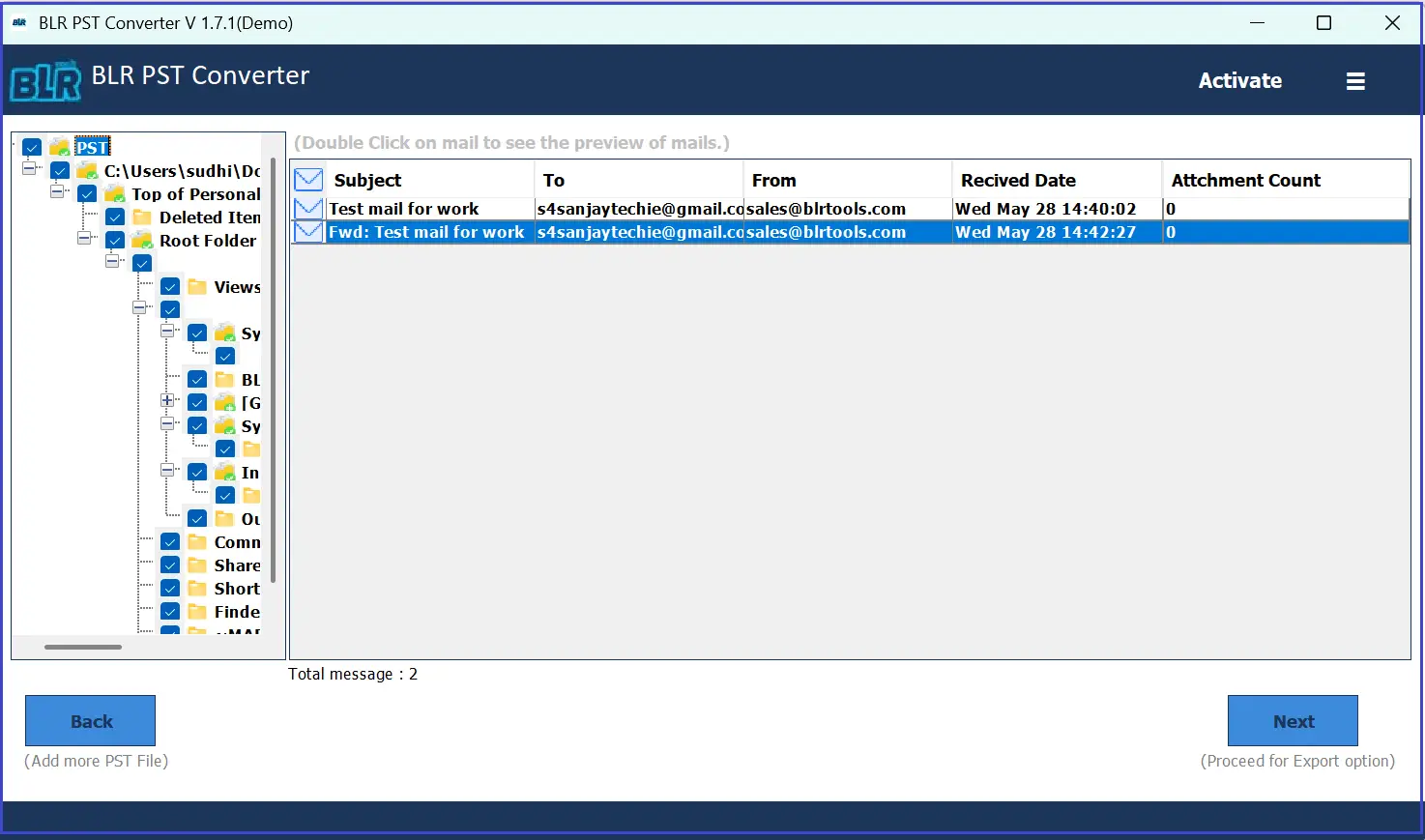
Task: Click the Root Folder icon in the tree
Action: tap(140, 241)
